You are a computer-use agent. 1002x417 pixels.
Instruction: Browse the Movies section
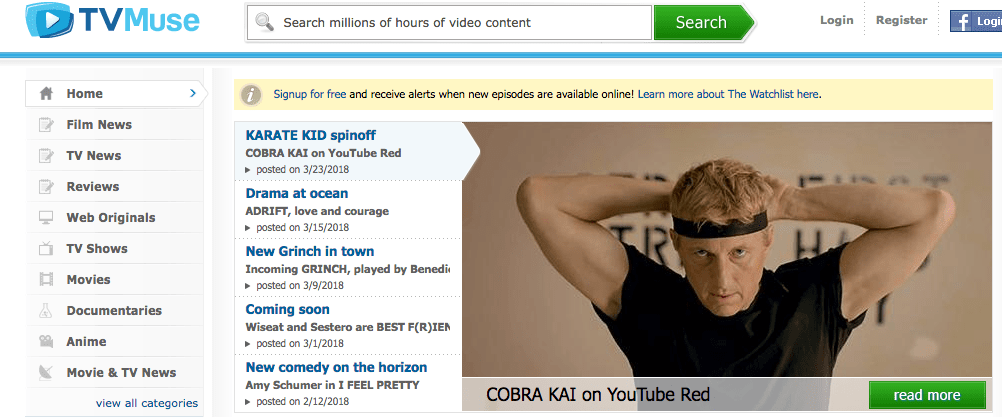pos(115,280)
